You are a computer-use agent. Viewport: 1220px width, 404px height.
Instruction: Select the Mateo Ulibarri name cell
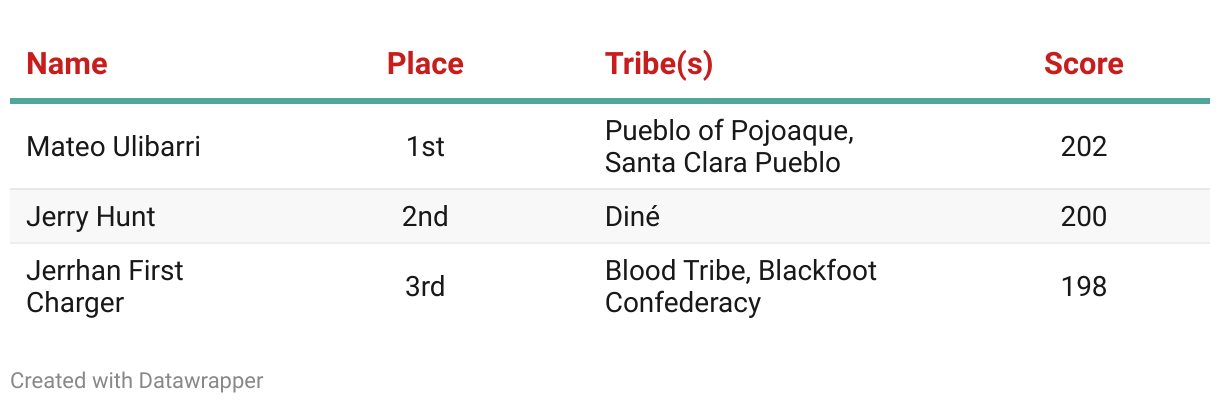click(x=113, y=147)
